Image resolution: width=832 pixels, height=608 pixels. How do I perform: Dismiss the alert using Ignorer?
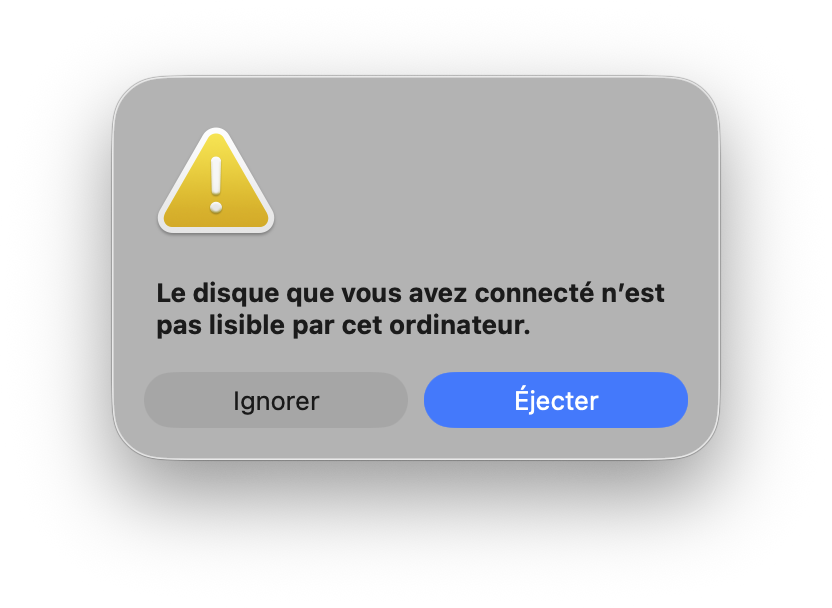[276, 400]
